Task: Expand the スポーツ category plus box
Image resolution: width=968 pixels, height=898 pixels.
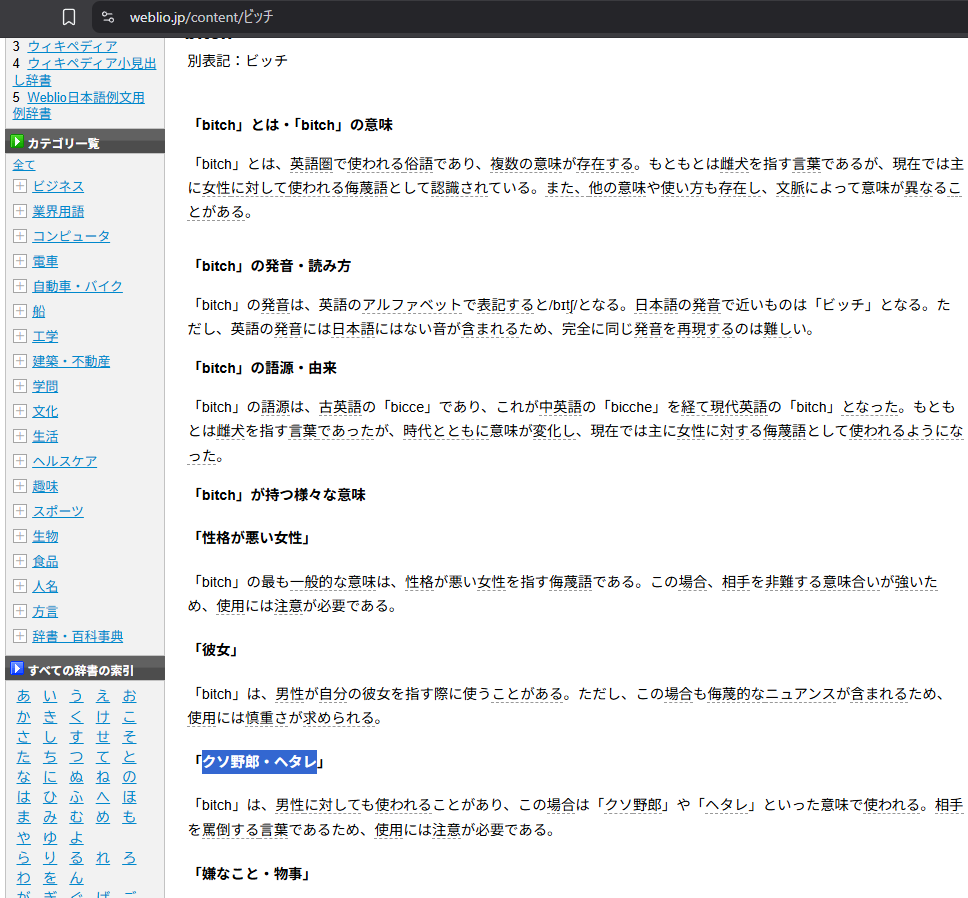Action: point(20,511)
